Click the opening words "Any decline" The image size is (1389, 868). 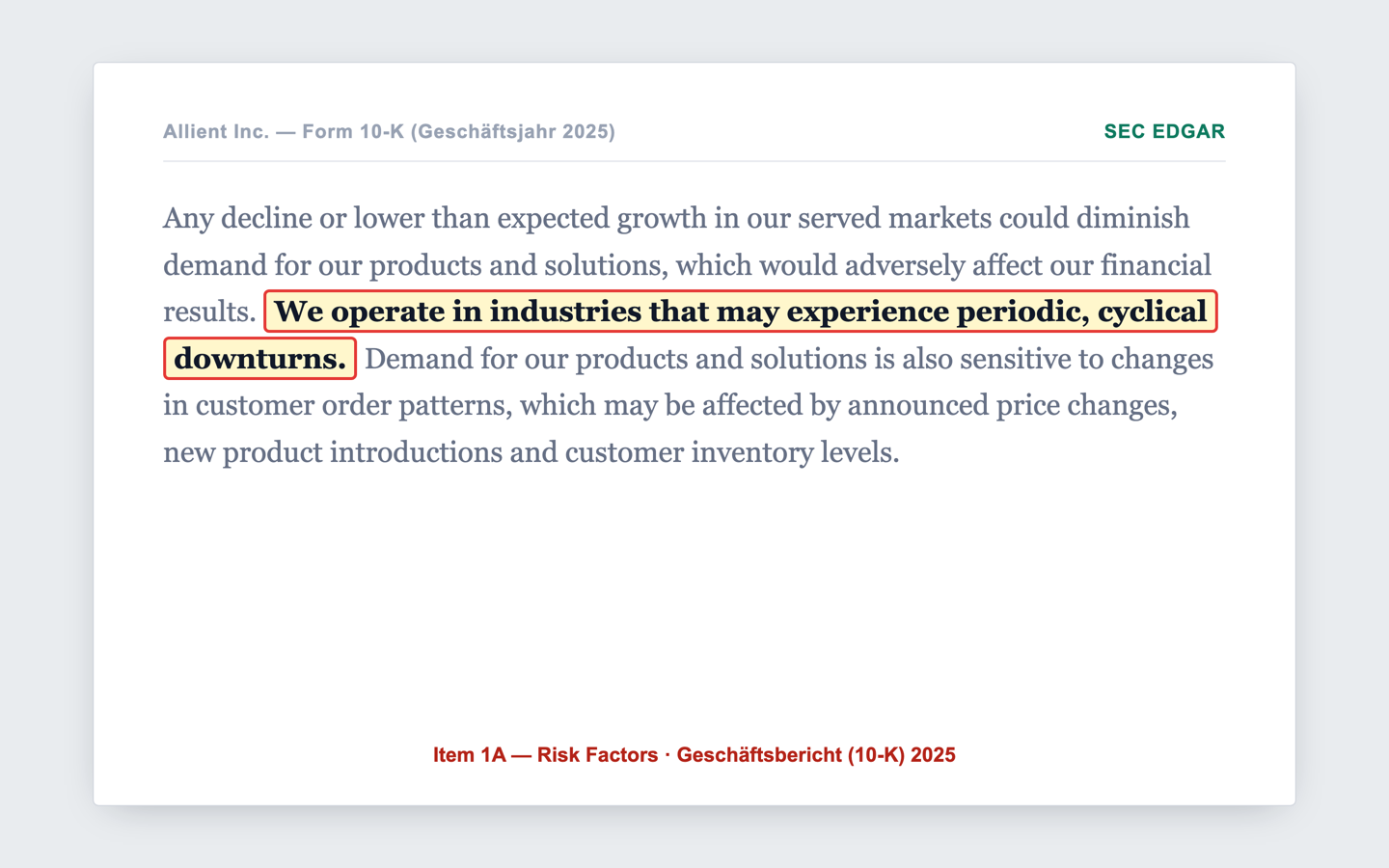[237, 218]
